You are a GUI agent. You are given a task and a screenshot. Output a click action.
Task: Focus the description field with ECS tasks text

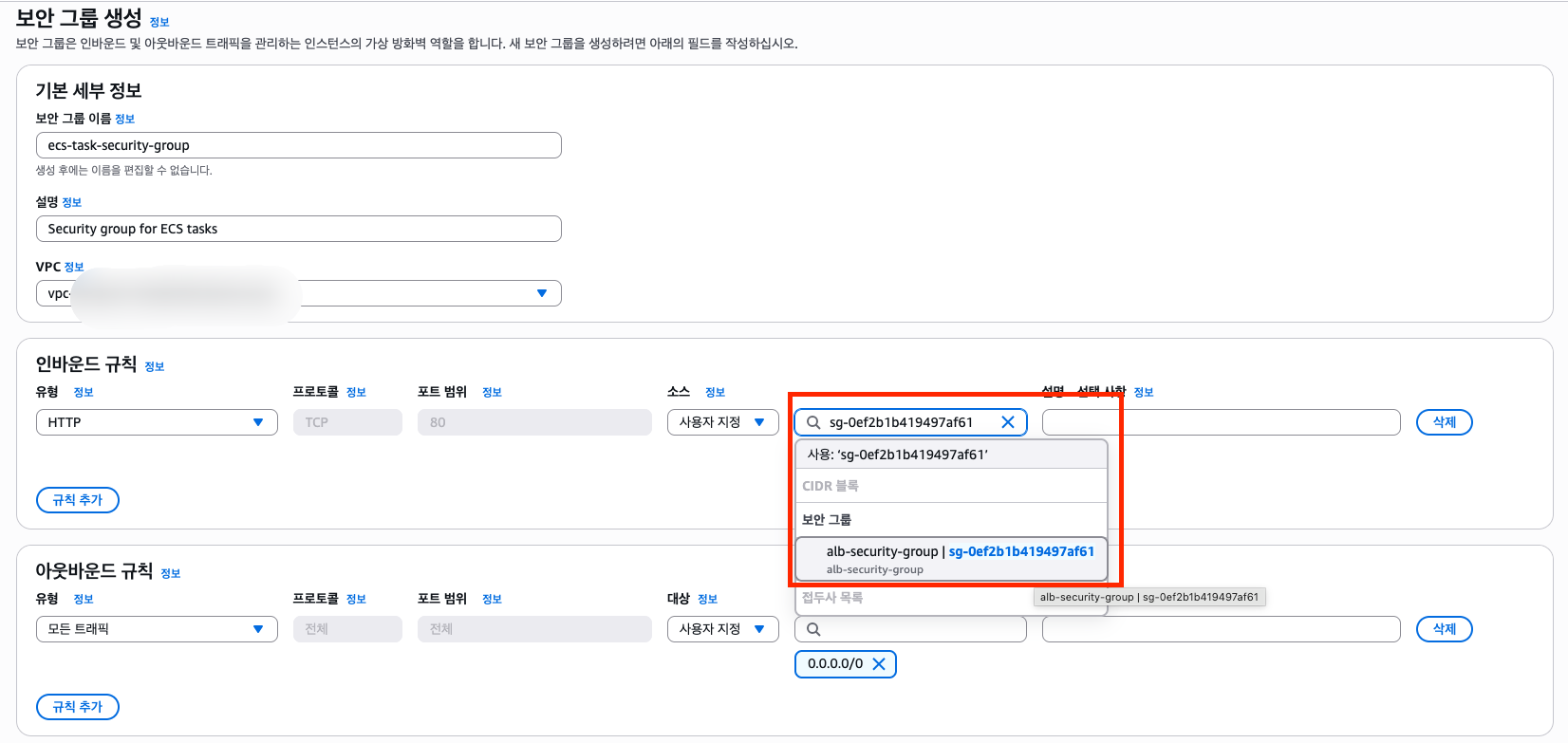tap(298, 229)
